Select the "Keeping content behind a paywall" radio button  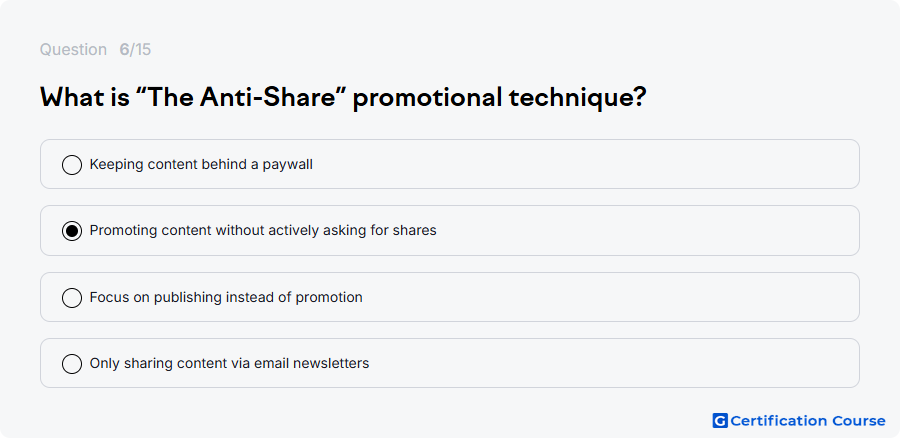tap(72, 165)
